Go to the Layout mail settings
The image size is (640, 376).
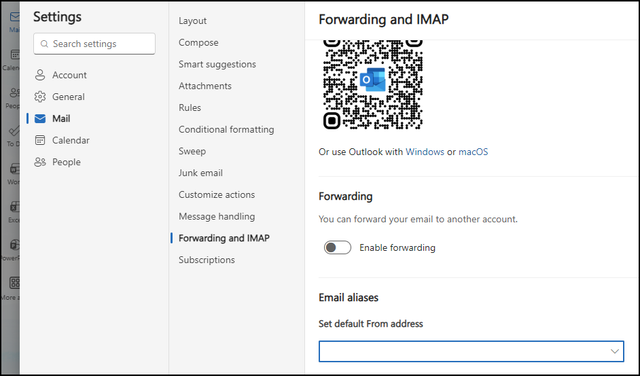192,21
